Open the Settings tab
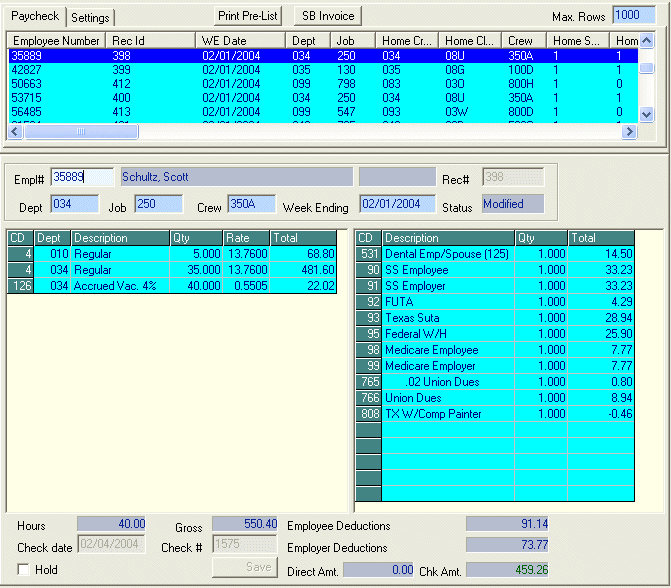The height and width of the screenshot is (588, 671). 90,18
